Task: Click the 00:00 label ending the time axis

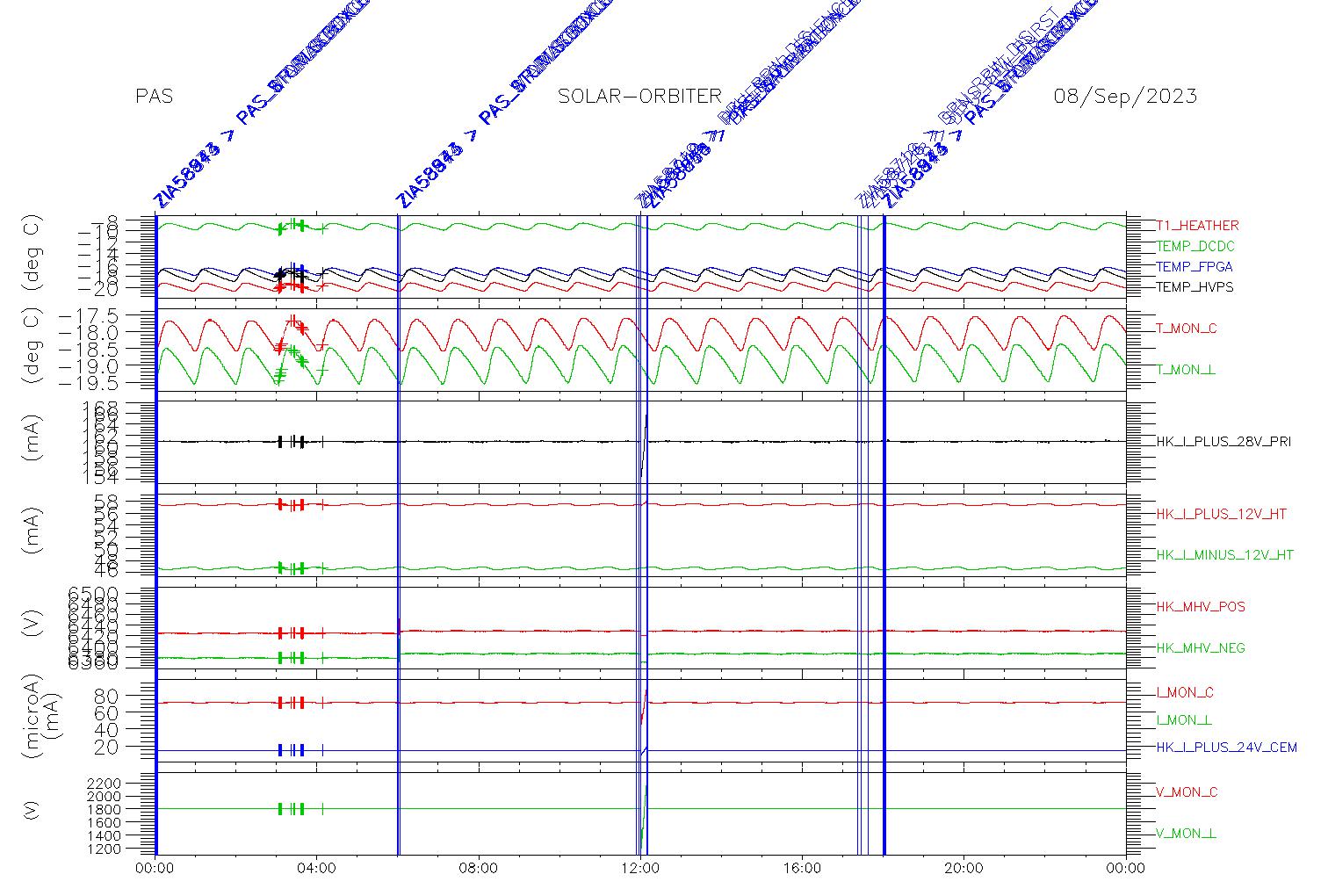Action: 1125,869
